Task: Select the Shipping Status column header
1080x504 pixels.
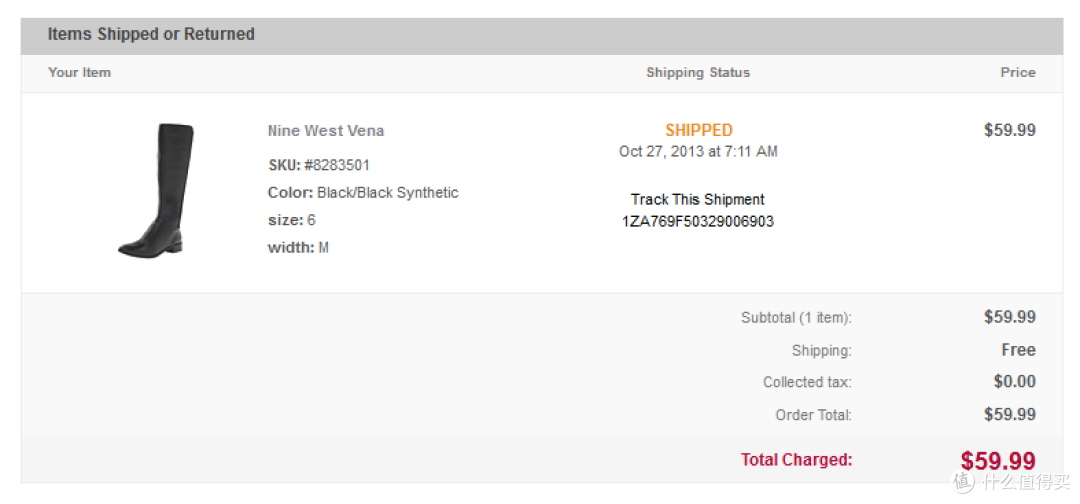Action: [x=698, y=72]
